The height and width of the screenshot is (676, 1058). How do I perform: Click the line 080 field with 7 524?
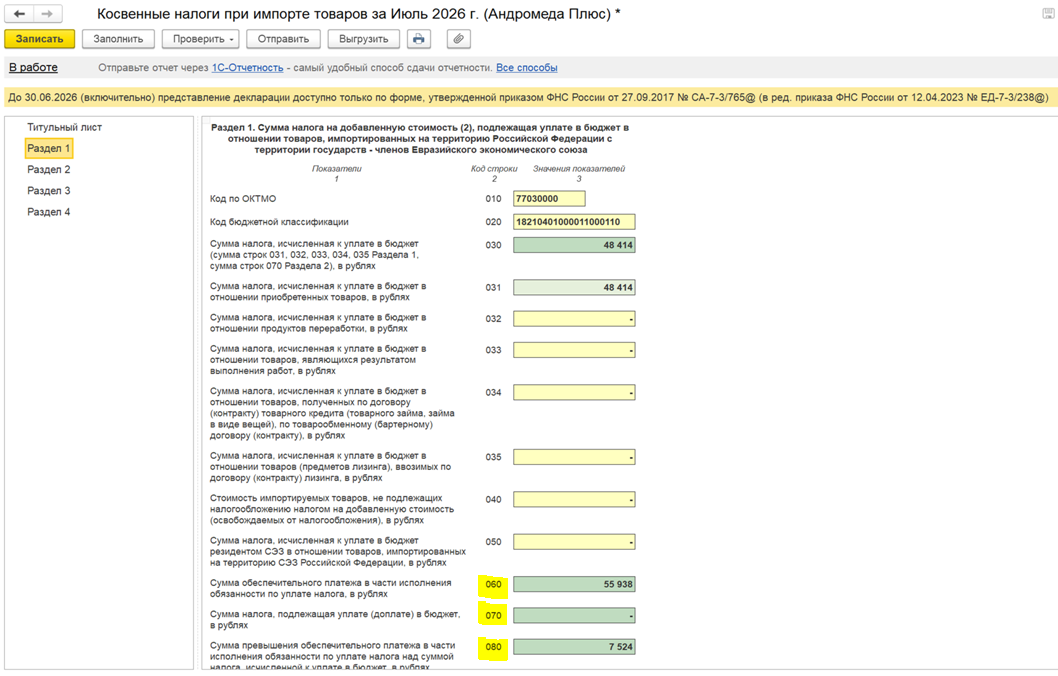click(574, 647)
